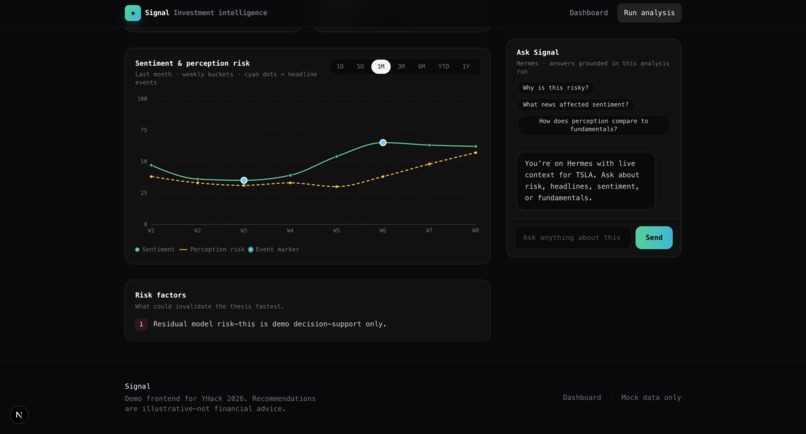Open the Next.js dev tools badge

coord(19,414)
